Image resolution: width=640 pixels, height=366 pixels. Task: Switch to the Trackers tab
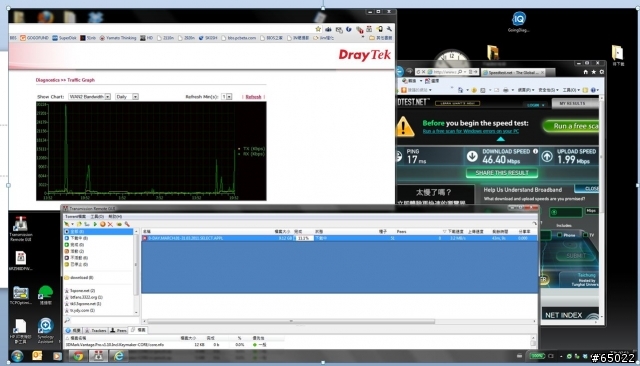click(x=96, y=330)
